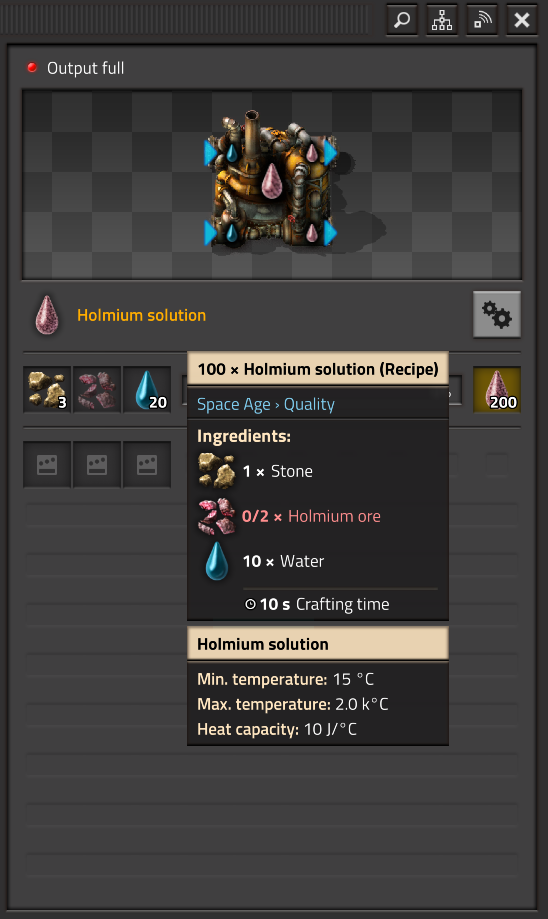Viewport: 548px width, 919px height.
Task: Click the third empty module slot
Action: (x=147, y=465)
